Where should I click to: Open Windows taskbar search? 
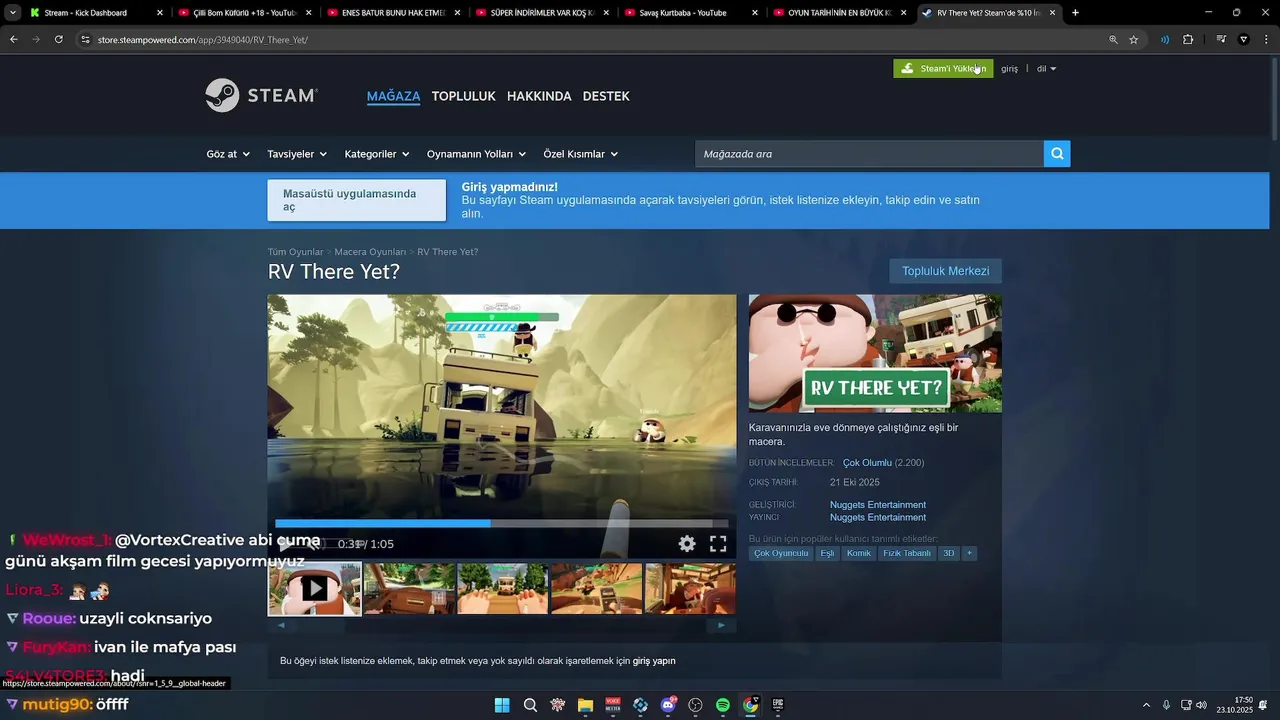tap(530, 705)
